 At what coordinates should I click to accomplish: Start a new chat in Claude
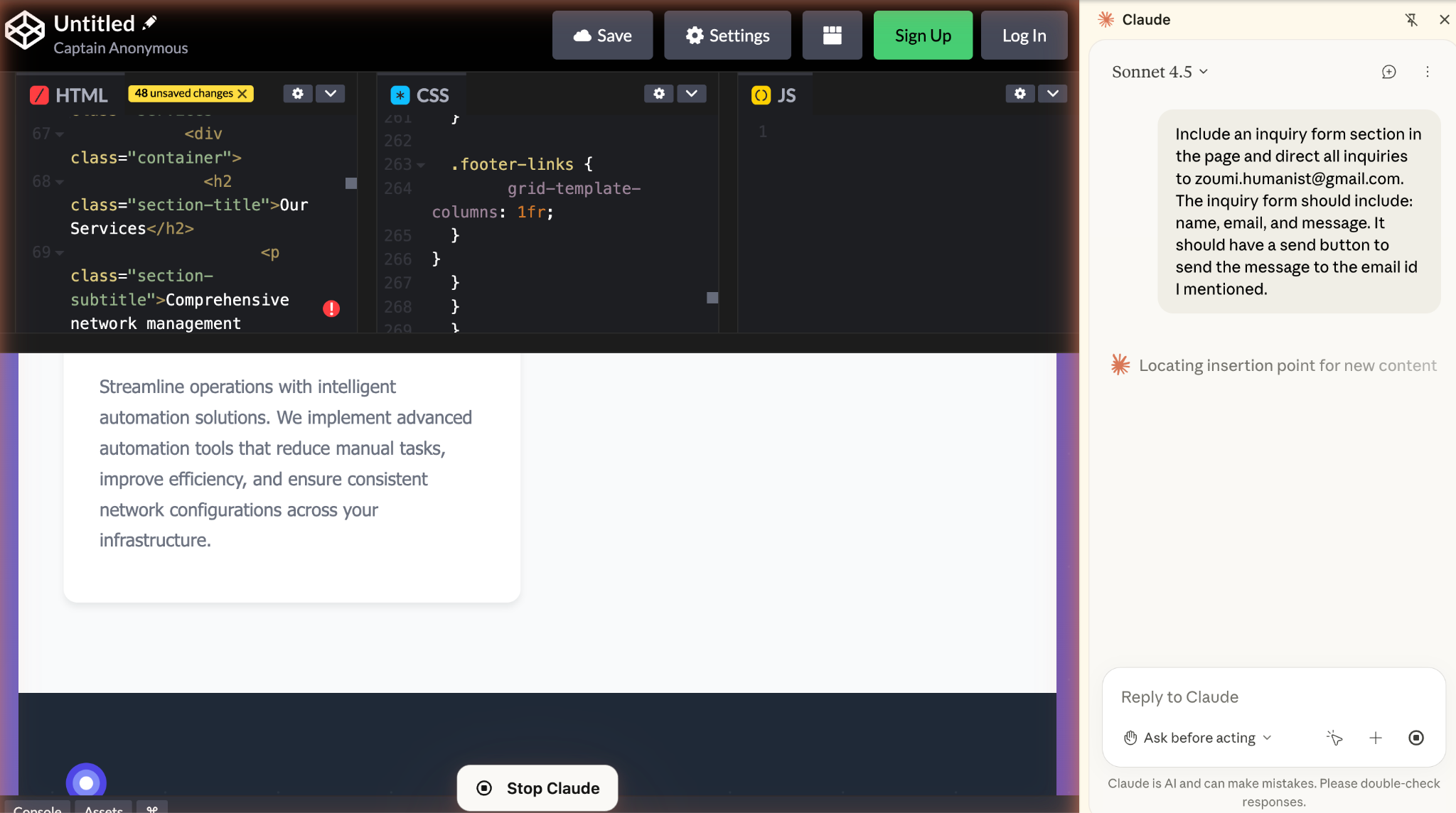1388,72
